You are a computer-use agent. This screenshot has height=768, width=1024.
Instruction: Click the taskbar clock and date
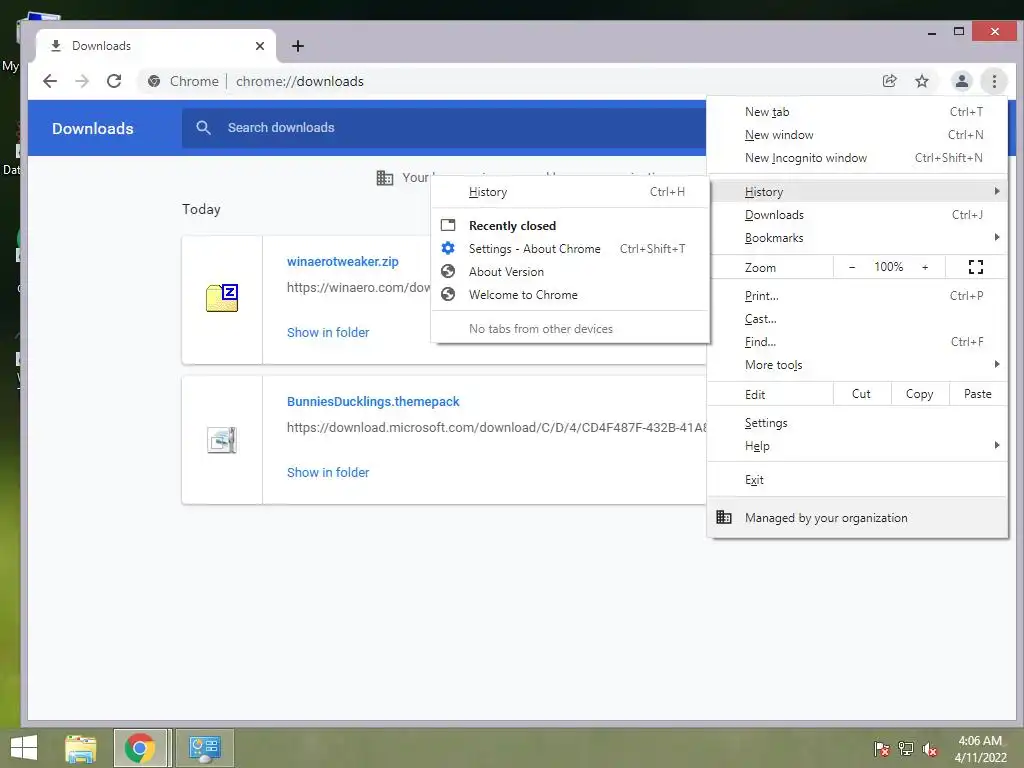pyautogui.click(x=980, y=749)
